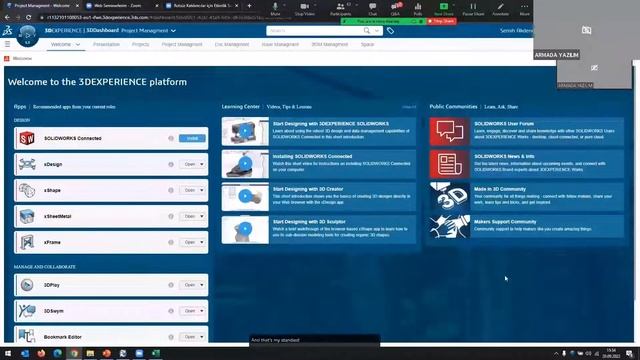Open Makers Support Community link
The image size is (640, 360).
(x=505, y=222)
